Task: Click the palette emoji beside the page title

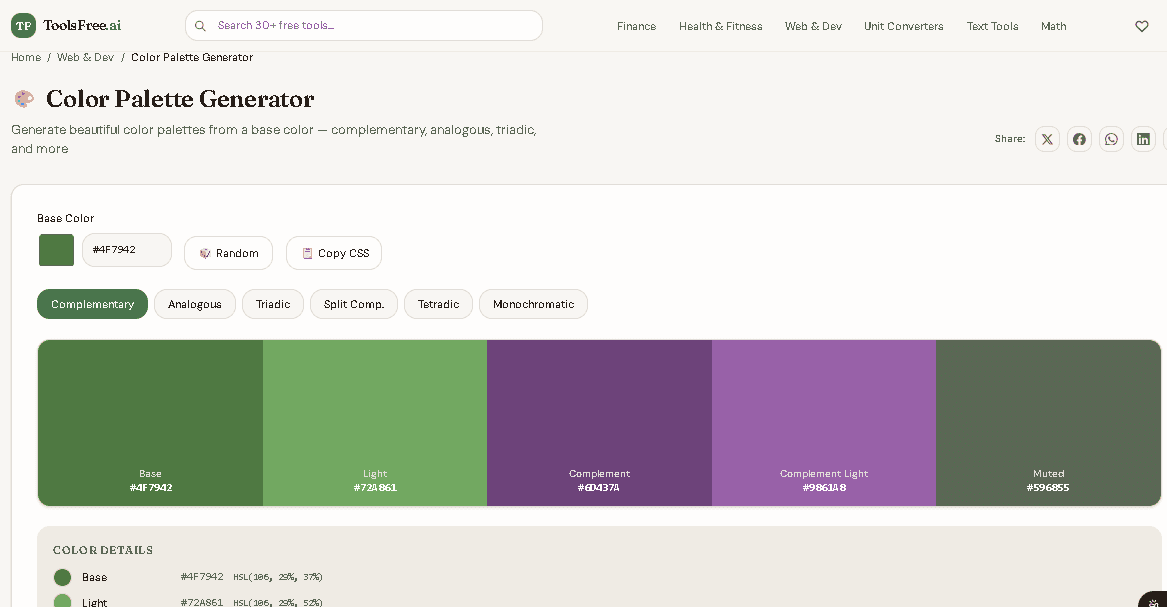Action: coord(24,99)
